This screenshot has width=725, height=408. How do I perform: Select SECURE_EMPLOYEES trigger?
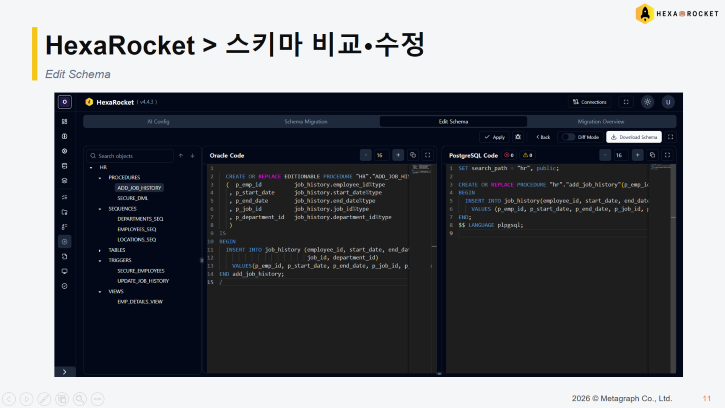coord(141,271)
